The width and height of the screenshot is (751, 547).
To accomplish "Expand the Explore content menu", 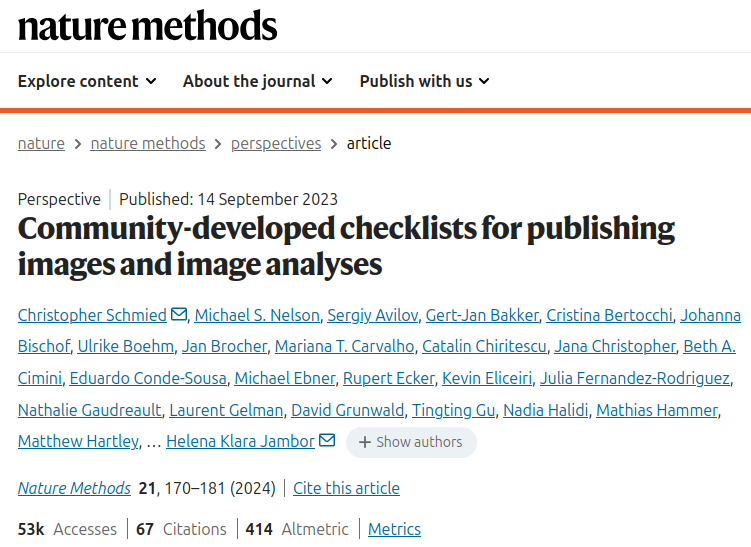I will [87, 81].
